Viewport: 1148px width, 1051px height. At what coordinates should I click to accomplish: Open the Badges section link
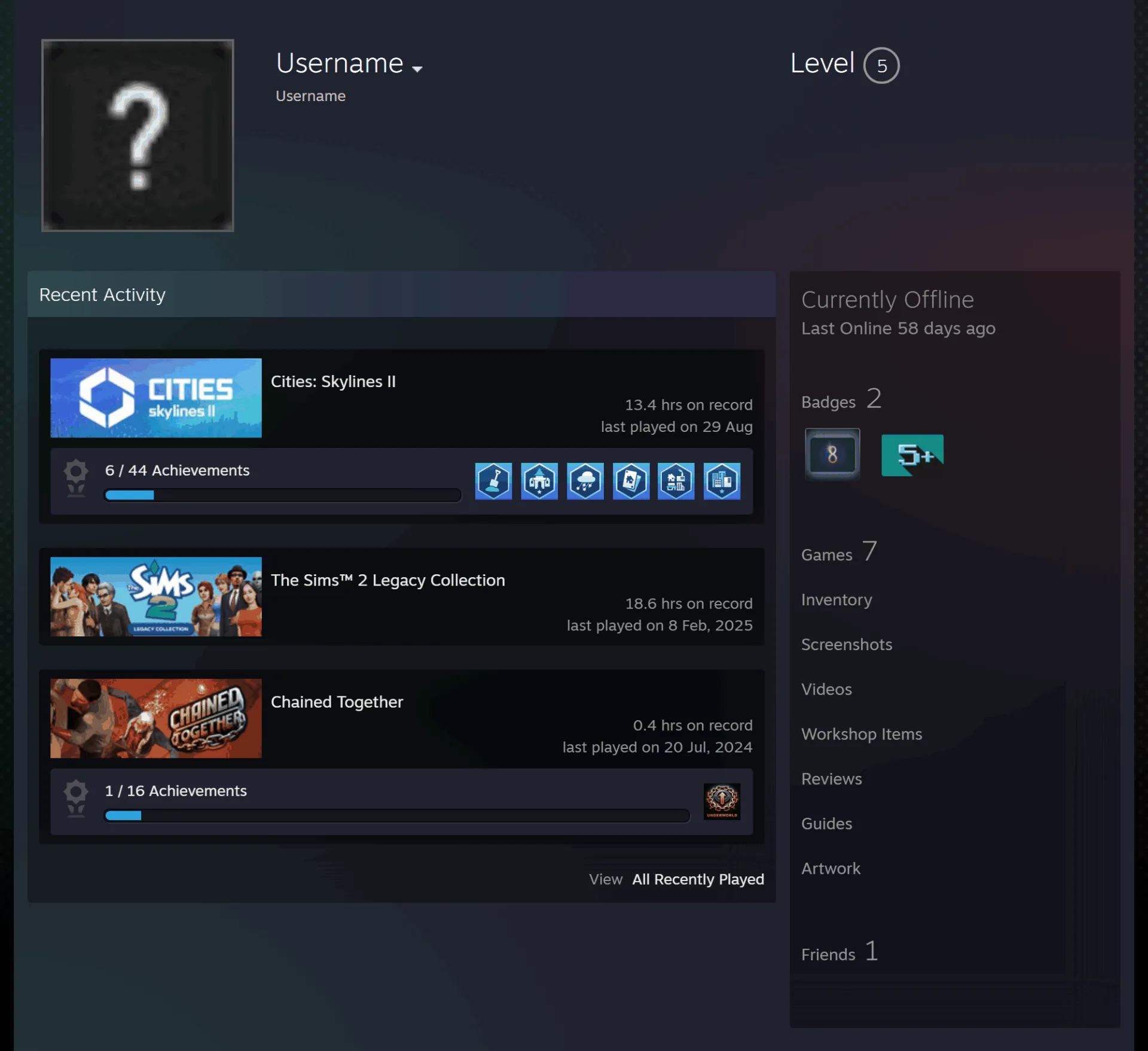pos(841,400)
